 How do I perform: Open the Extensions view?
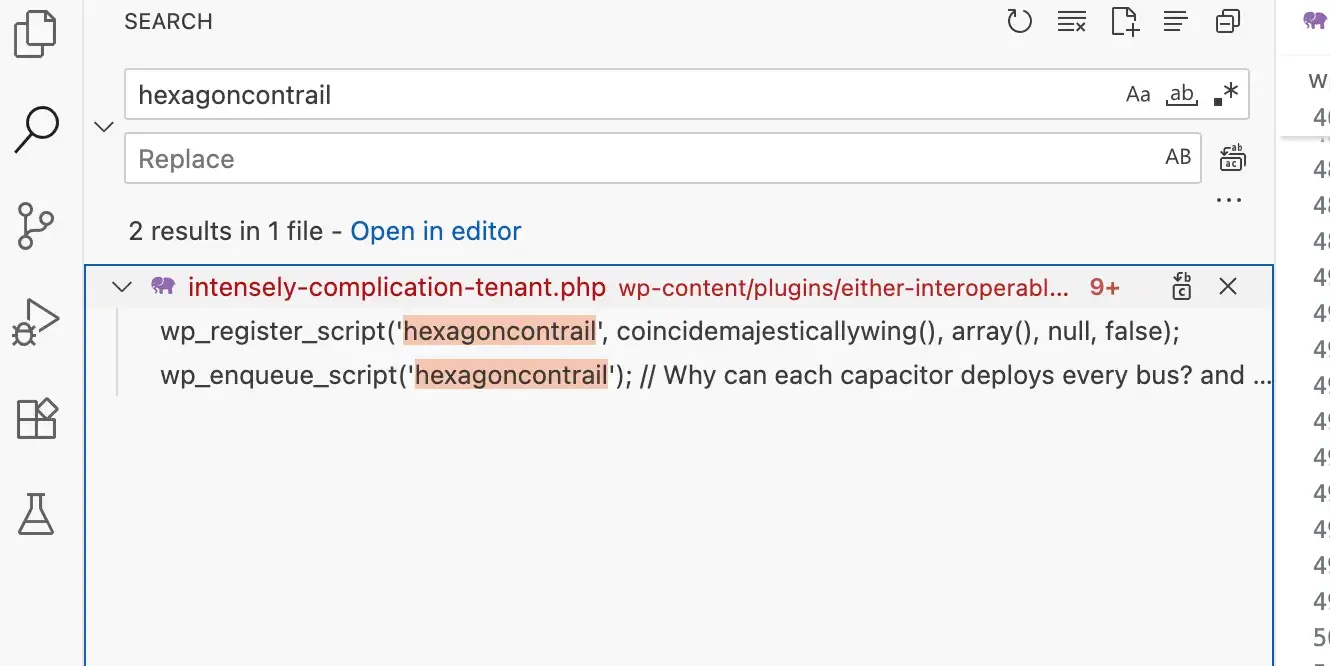[37, 419]
